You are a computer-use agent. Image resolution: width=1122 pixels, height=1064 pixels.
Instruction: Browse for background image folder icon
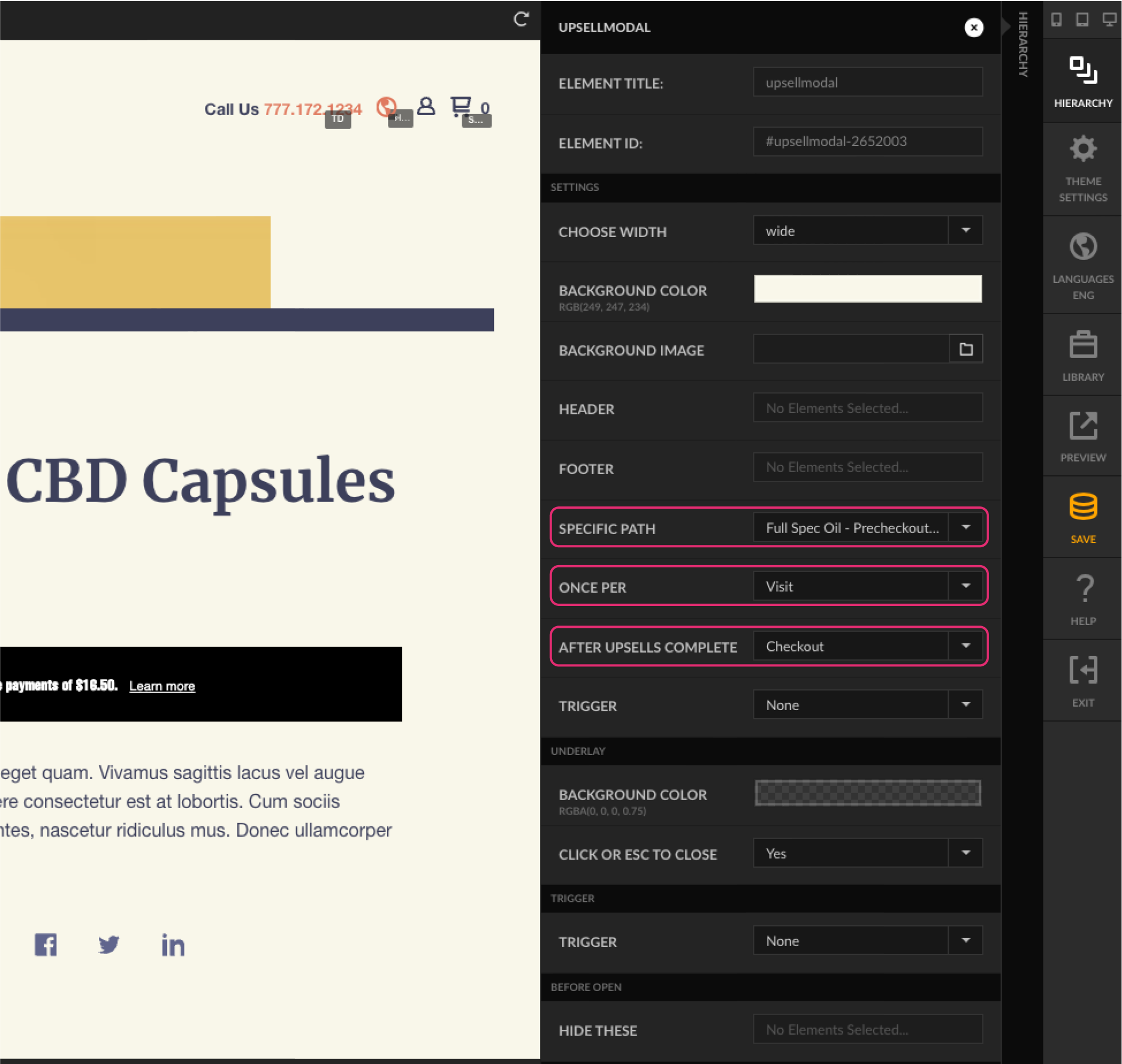(x=966, y=349)
